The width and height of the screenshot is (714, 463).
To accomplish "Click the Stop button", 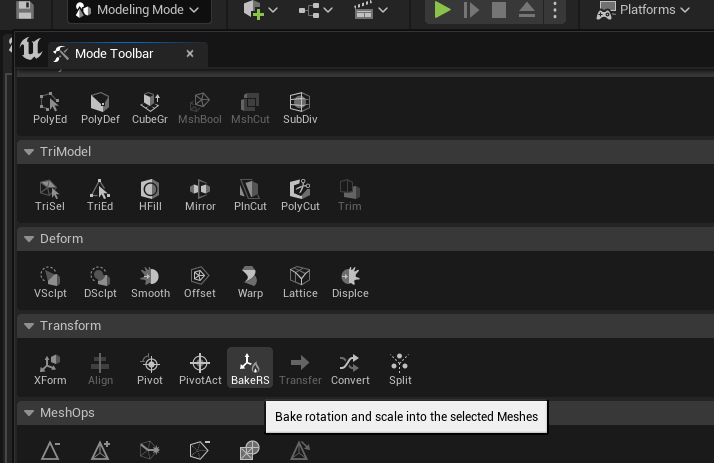I will point(499,10).
